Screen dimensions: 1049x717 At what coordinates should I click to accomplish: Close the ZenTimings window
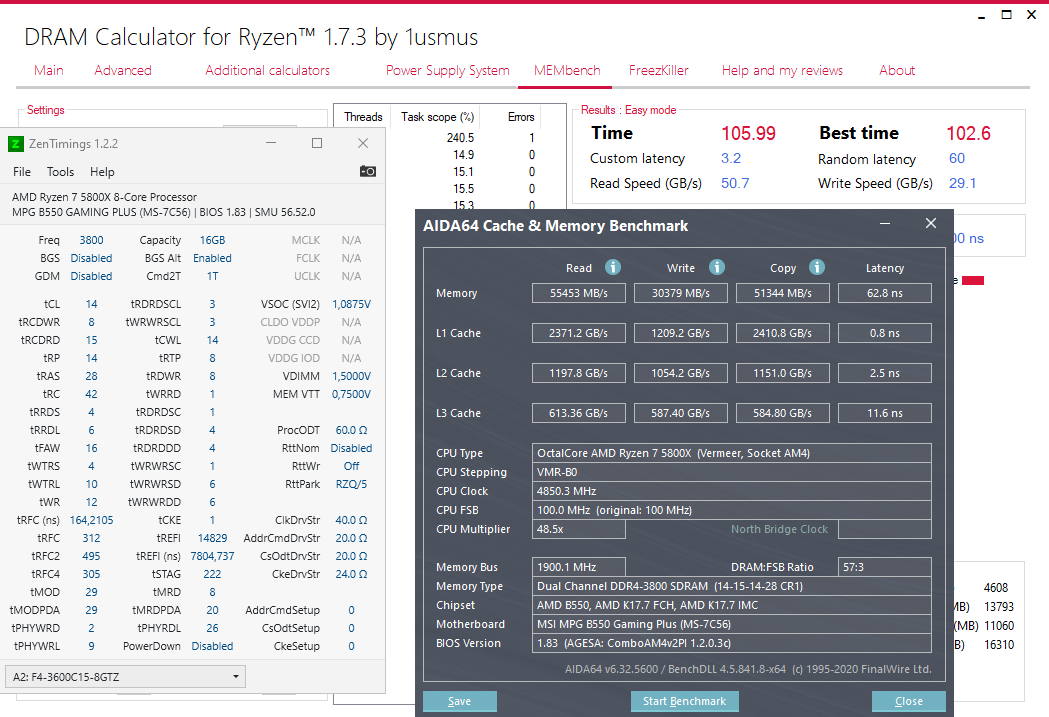tap(363, 143)
